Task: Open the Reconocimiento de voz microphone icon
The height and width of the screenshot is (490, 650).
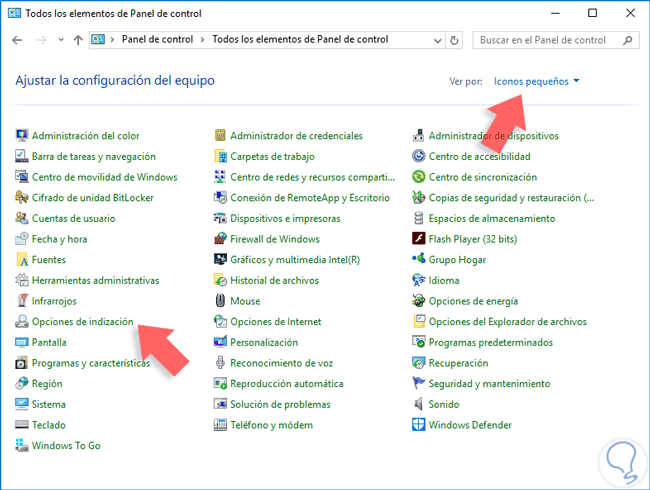Action: click(x=220, y=363)
